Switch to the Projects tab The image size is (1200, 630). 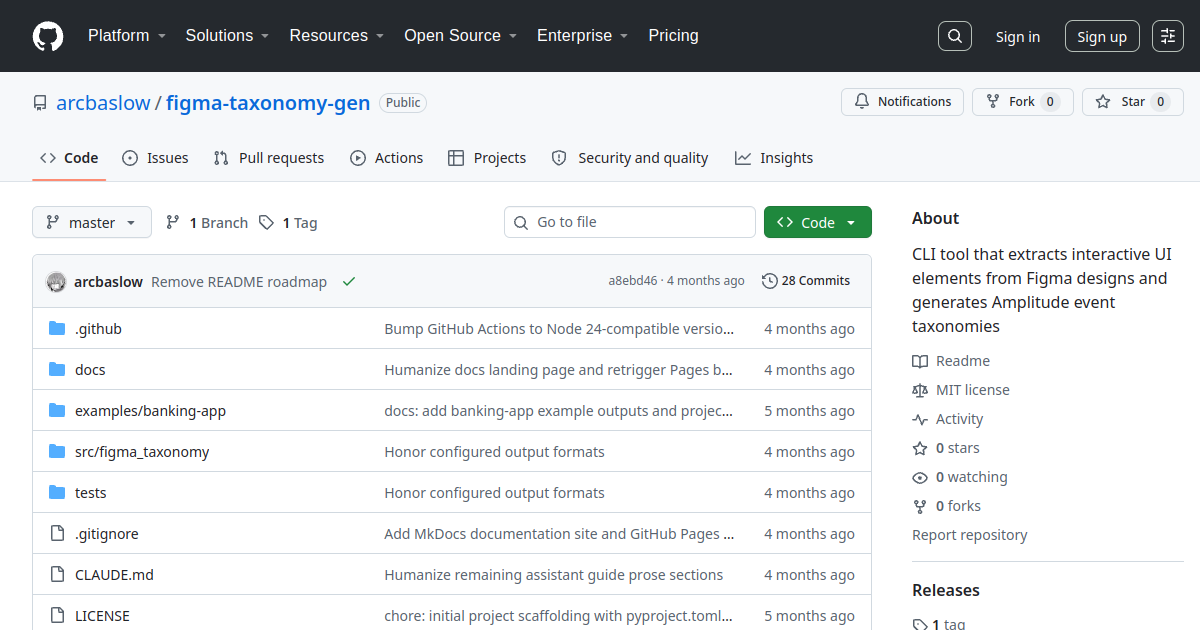tap(487, 158)
